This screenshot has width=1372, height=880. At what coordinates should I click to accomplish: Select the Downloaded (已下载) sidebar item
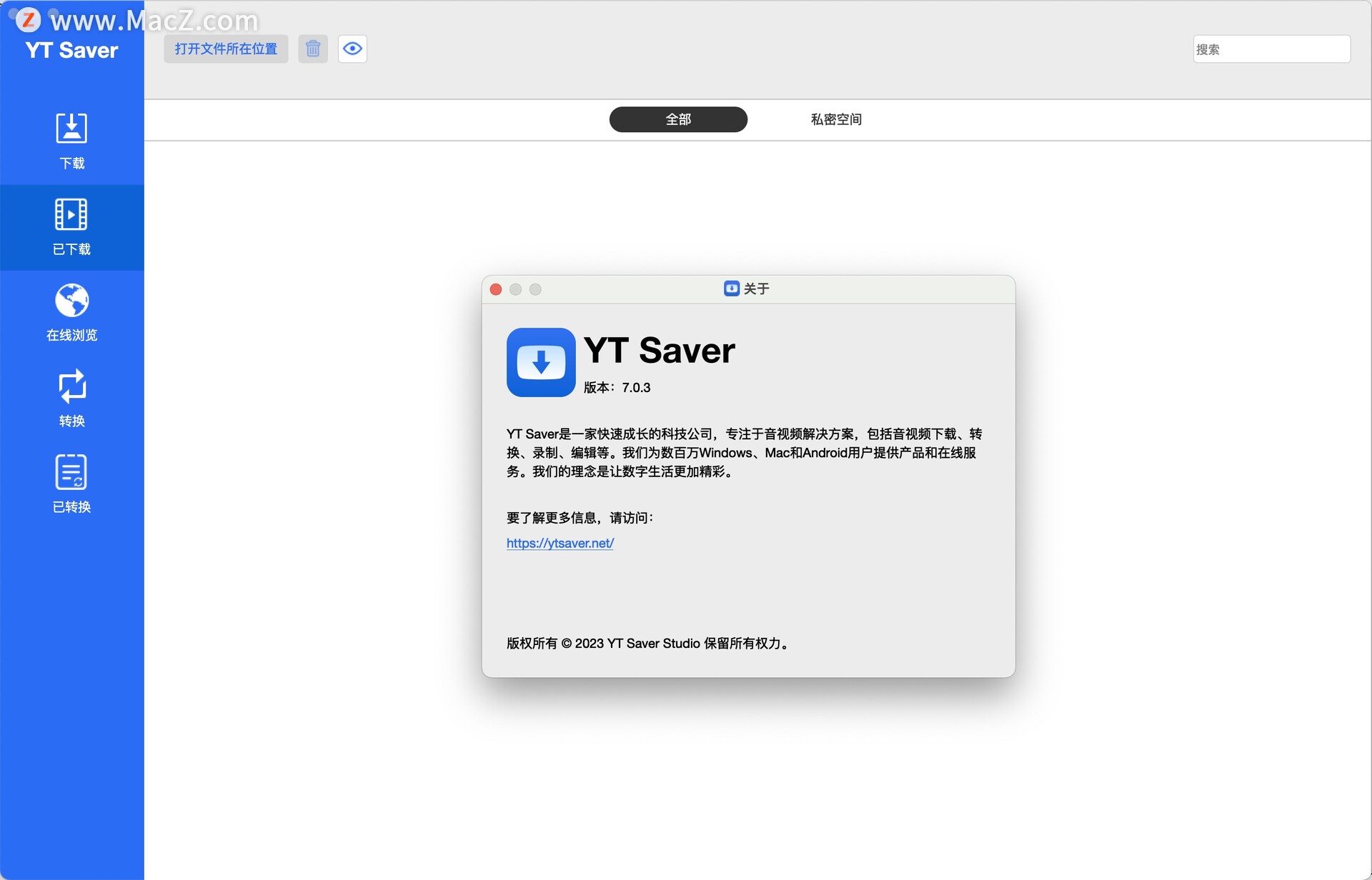tap(71, 227)
